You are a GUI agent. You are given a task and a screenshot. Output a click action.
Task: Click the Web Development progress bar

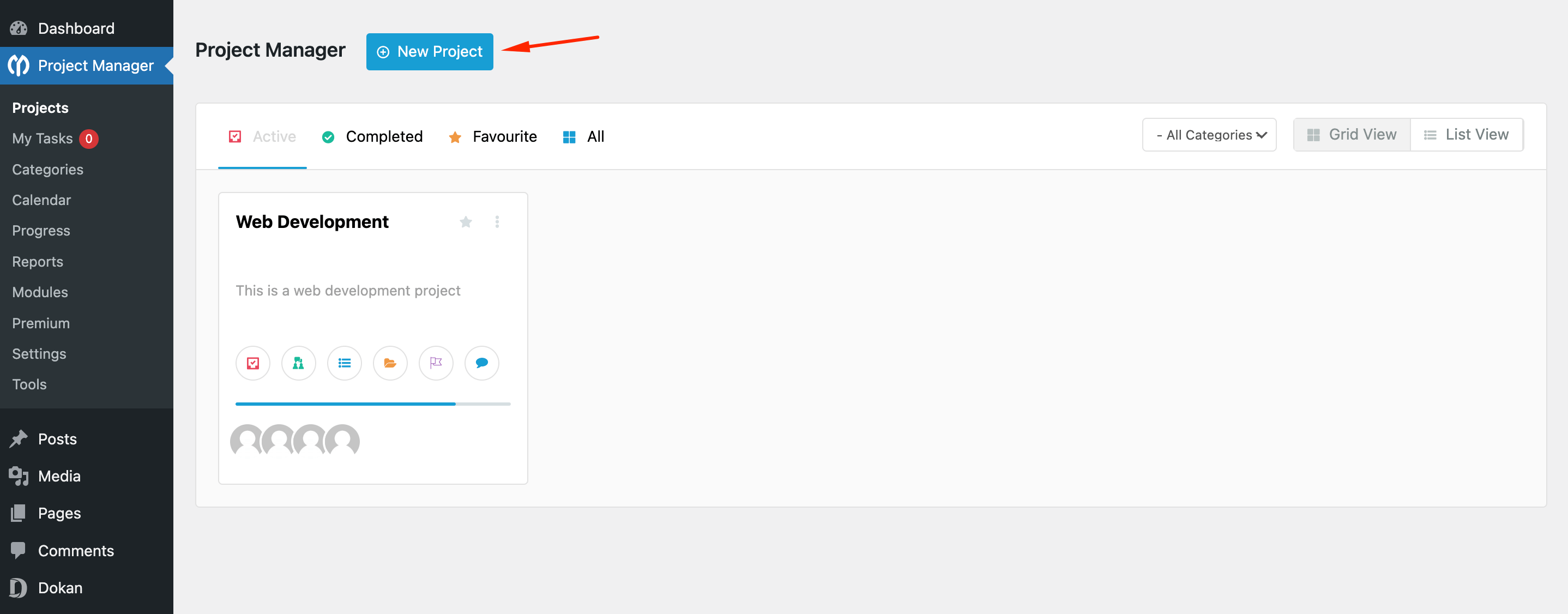(372, 404)
